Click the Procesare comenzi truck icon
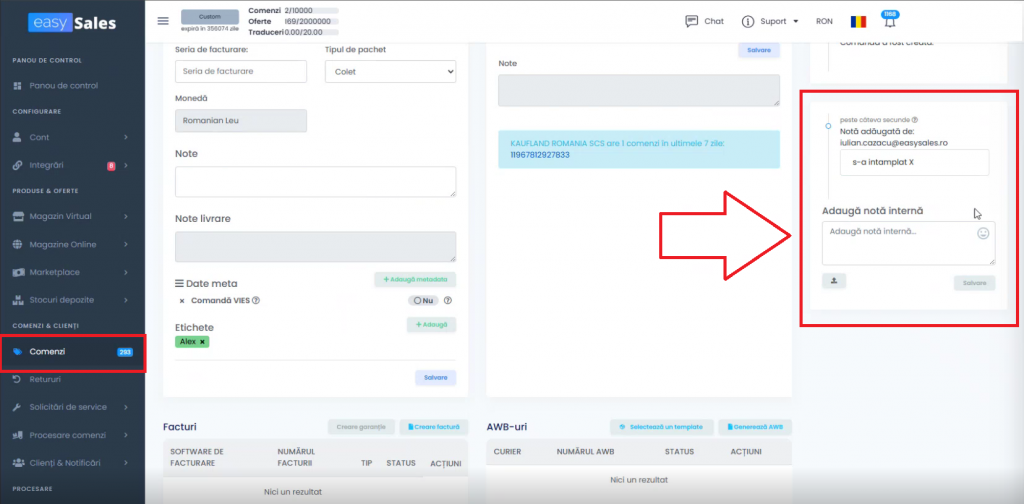 click(18, 435)
